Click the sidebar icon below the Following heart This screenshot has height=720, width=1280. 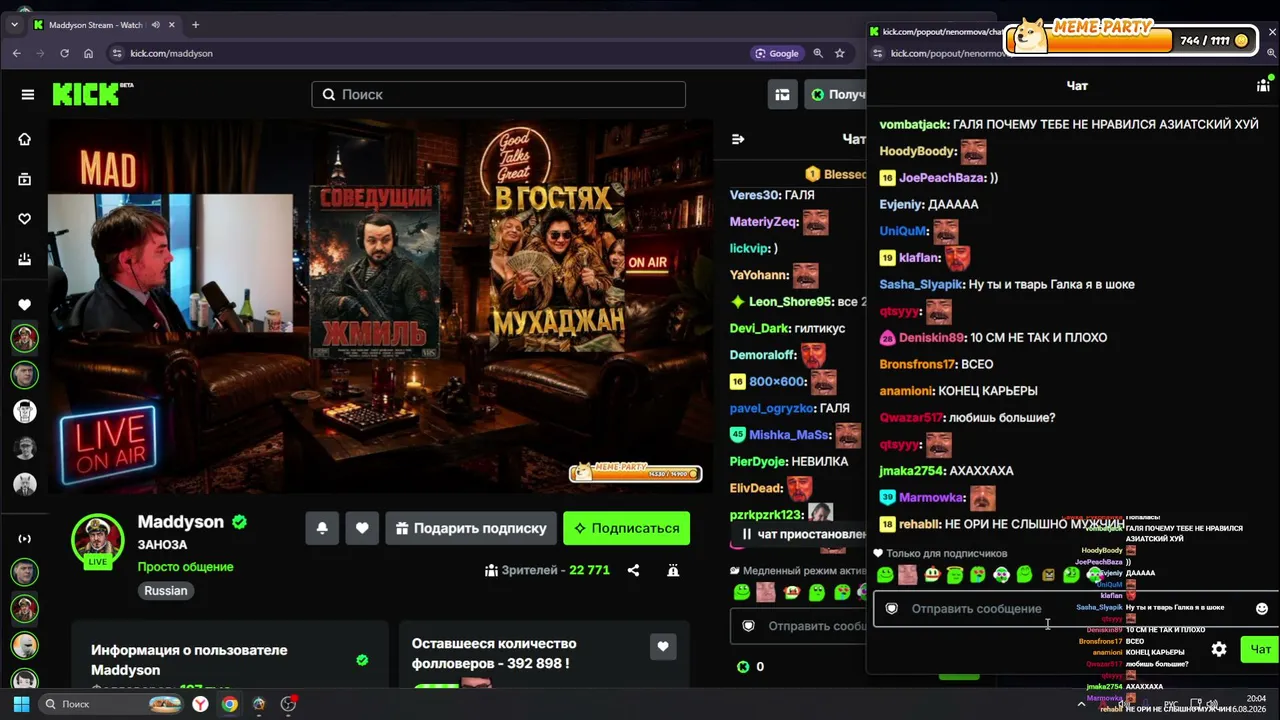coord(25,259)
